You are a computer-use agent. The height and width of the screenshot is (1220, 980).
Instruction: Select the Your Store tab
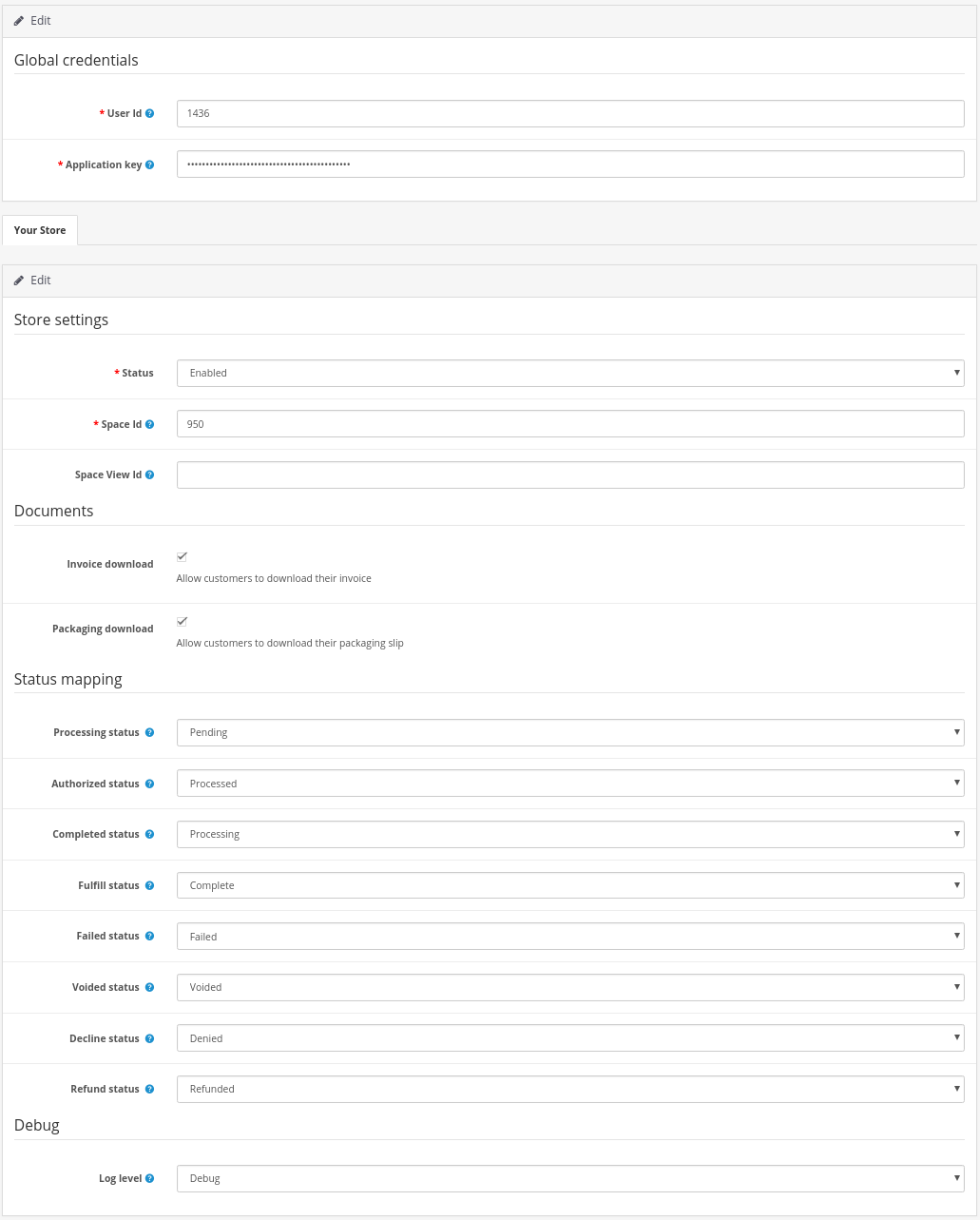[x=40, y=230]
